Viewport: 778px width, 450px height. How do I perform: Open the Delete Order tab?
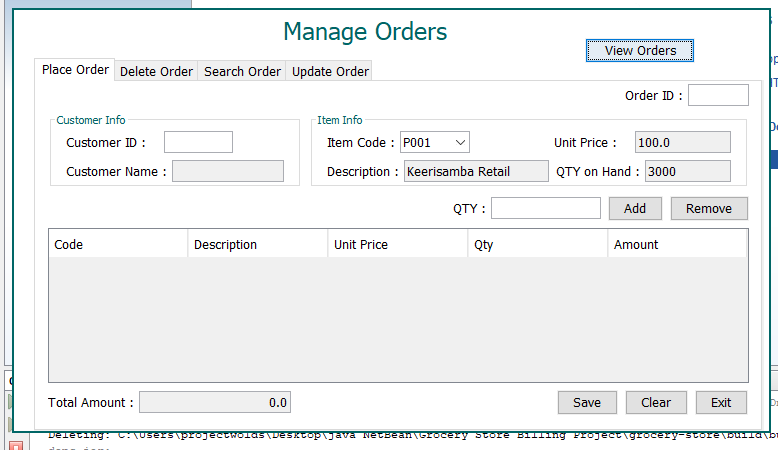[156, 71]
